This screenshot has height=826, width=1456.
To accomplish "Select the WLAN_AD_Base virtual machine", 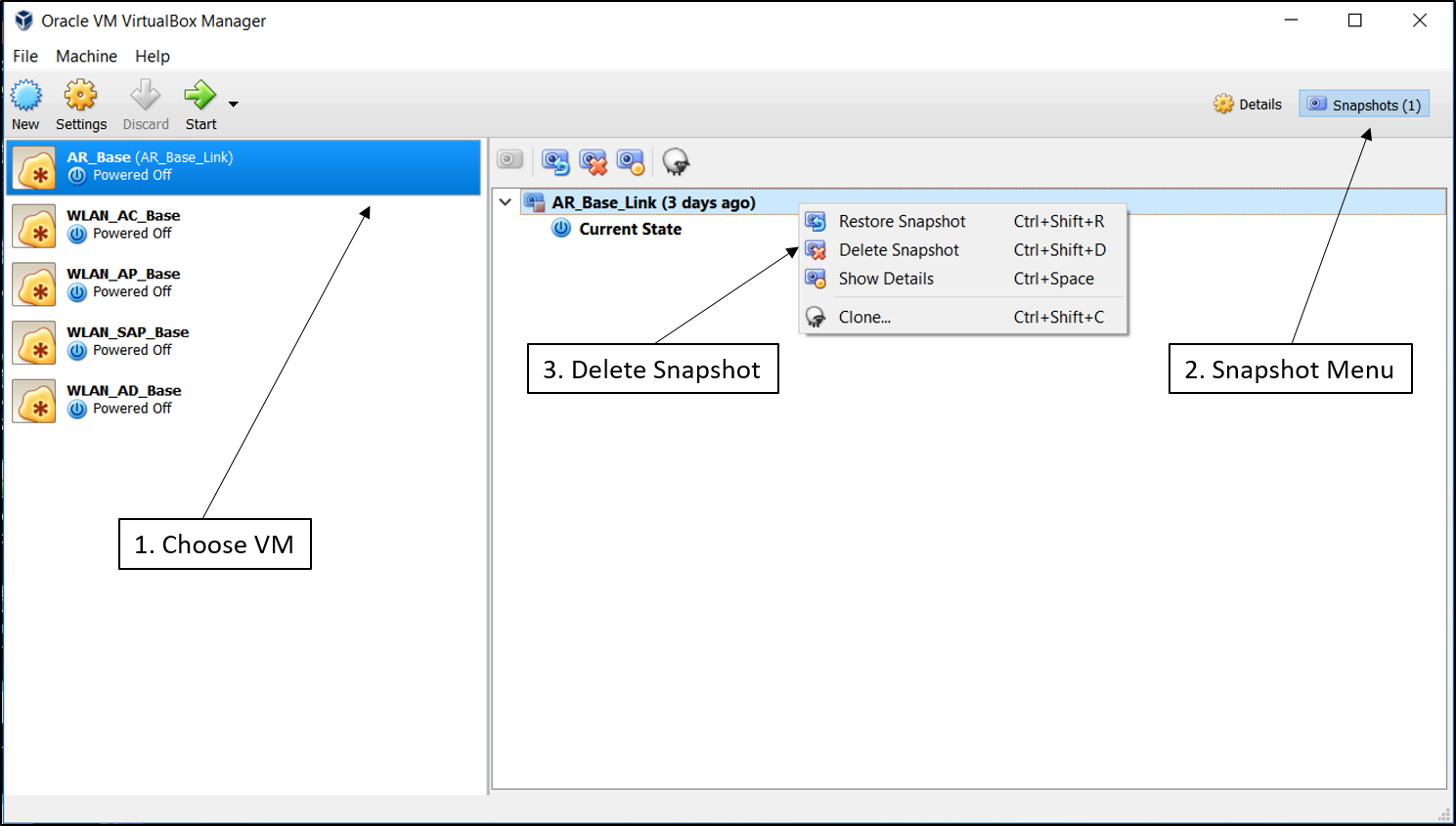I will click(x=244, y=400).
